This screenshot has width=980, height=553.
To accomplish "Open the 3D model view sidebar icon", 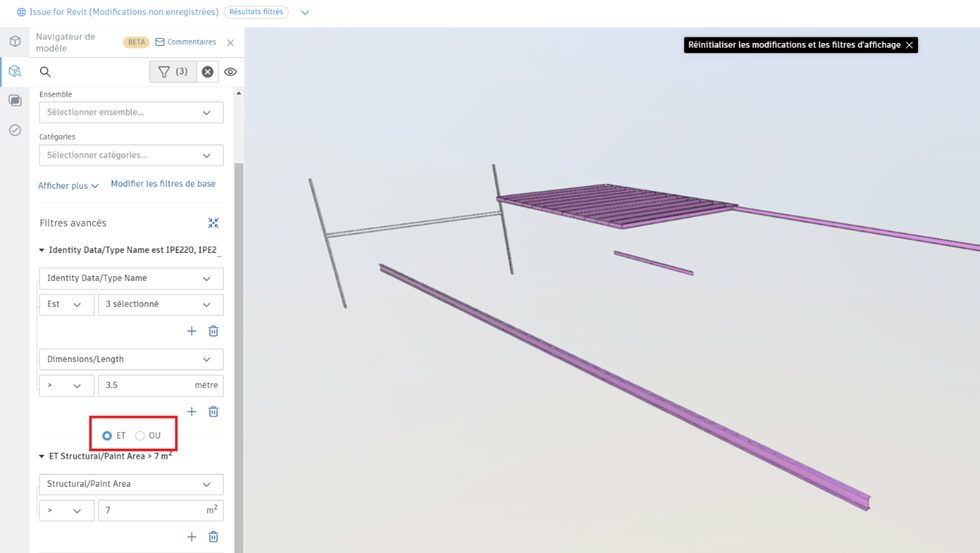I will pyautogui.click(x=15, y=41).
